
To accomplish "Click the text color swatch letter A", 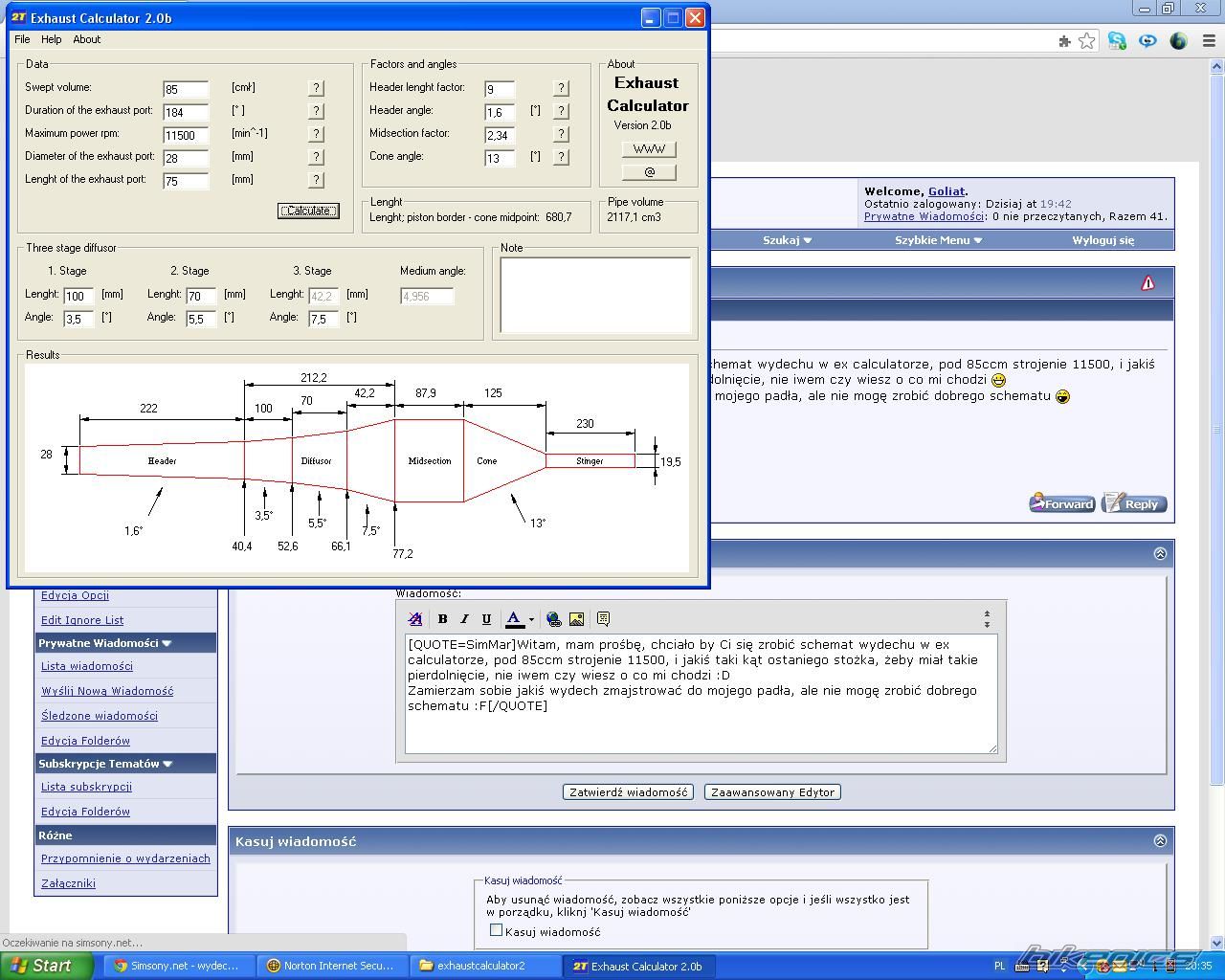I will coord(514,619).
